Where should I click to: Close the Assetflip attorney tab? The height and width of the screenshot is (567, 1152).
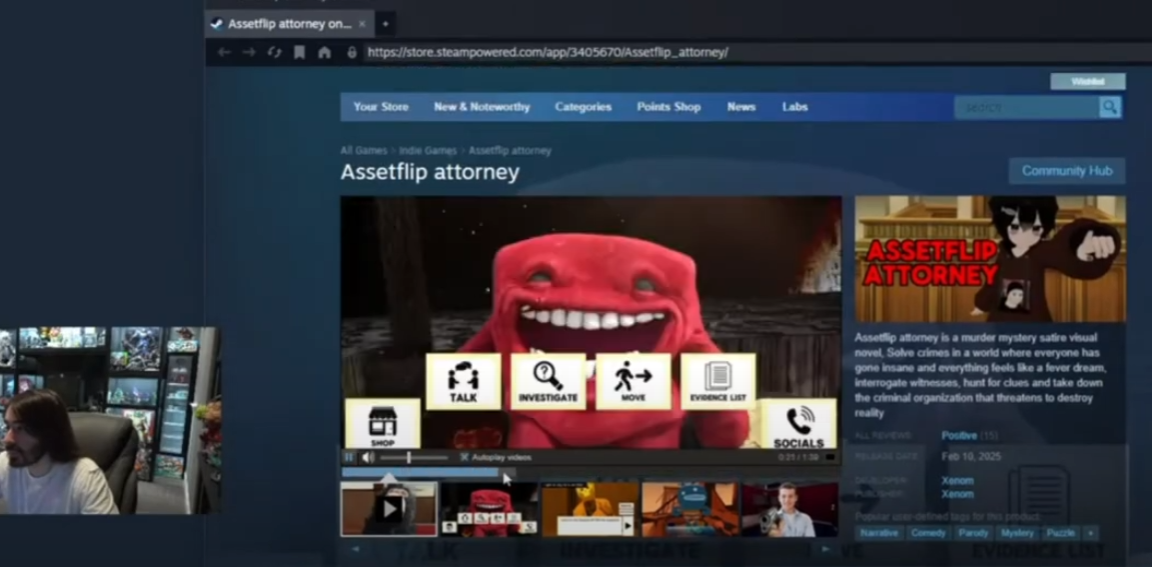click(362, 24)
